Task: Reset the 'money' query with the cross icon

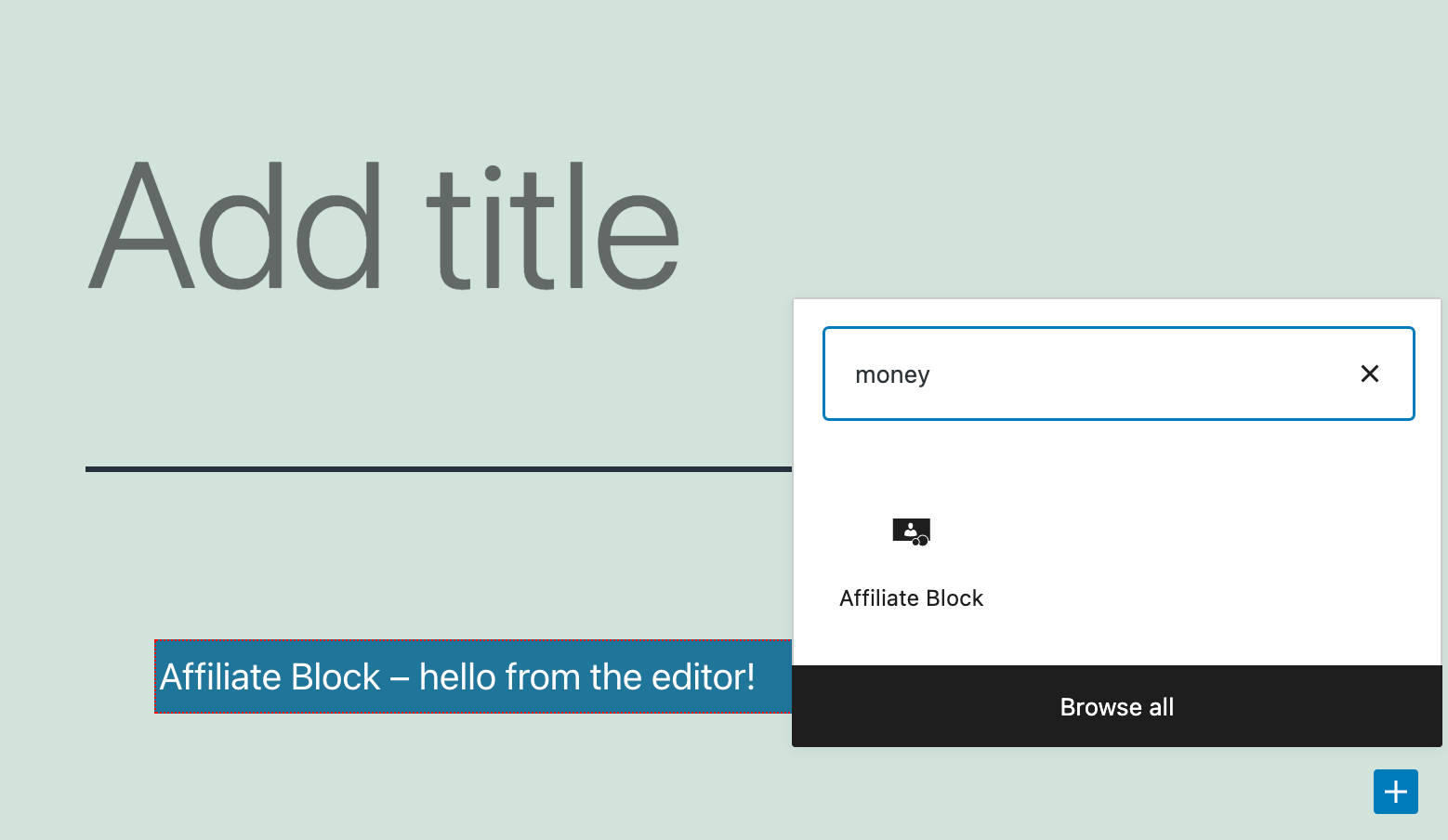Action: click(1369, 374)
